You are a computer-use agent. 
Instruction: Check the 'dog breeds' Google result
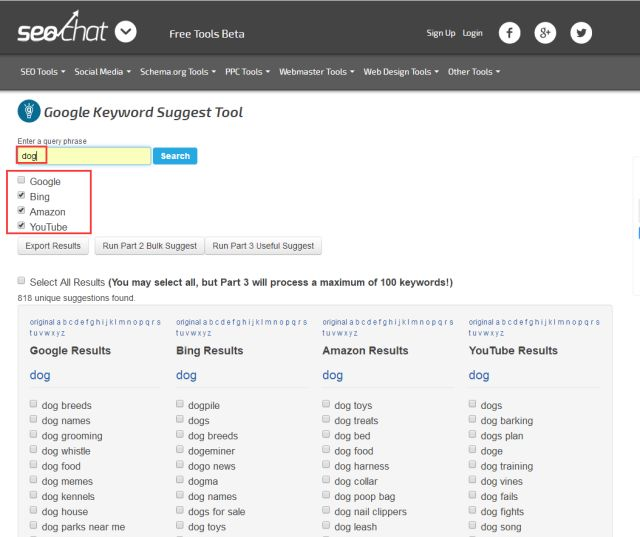click(x=33, y=404)
